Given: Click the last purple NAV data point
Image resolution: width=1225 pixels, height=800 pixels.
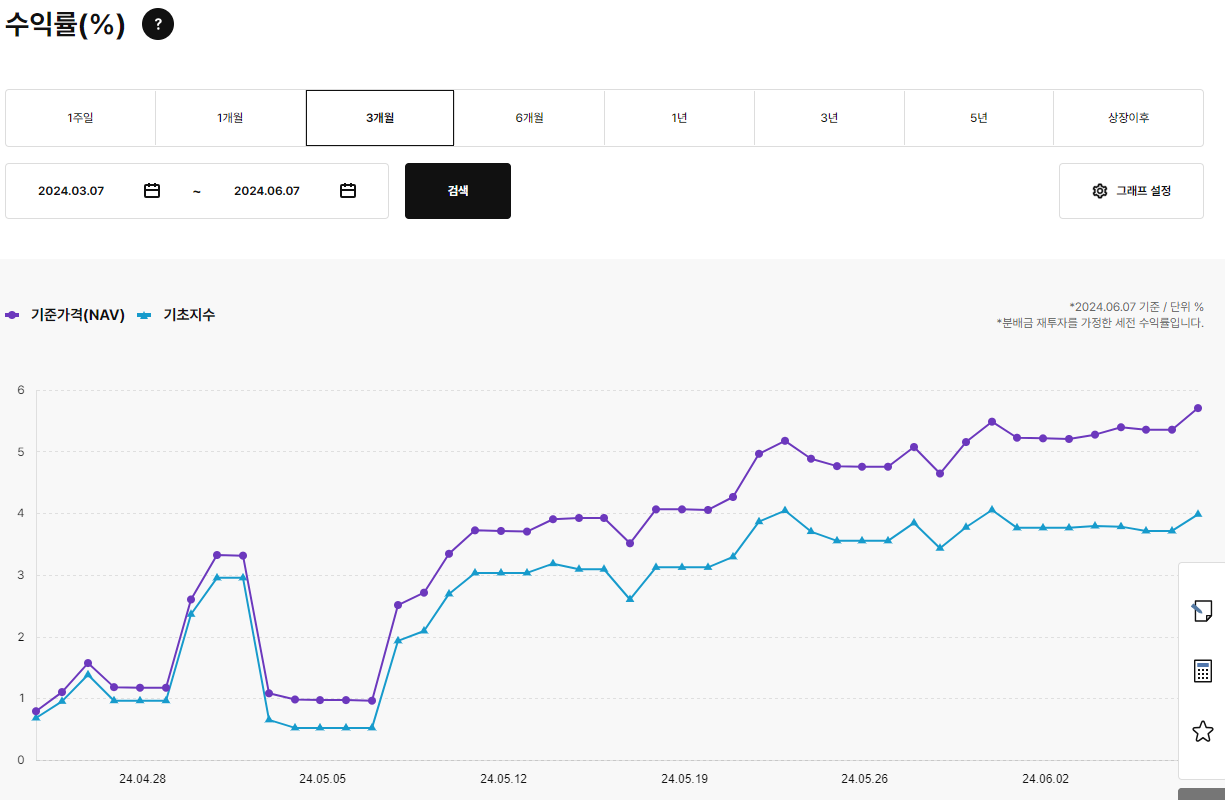Looking at the screenshot, I should 1197,408.
